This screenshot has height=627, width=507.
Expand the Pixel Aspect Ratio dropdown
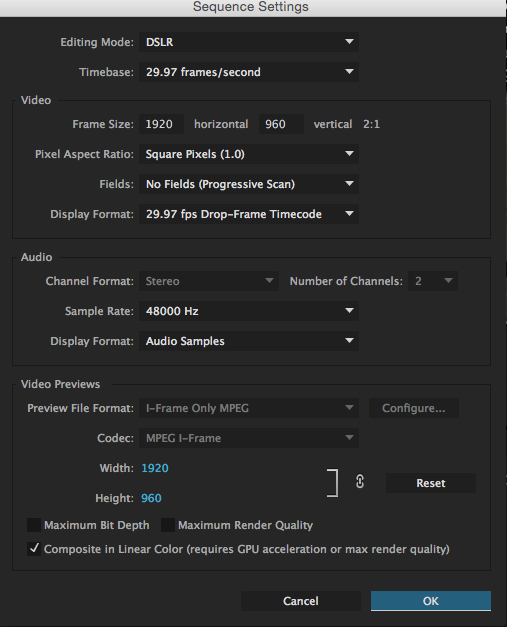pos(249,154)
